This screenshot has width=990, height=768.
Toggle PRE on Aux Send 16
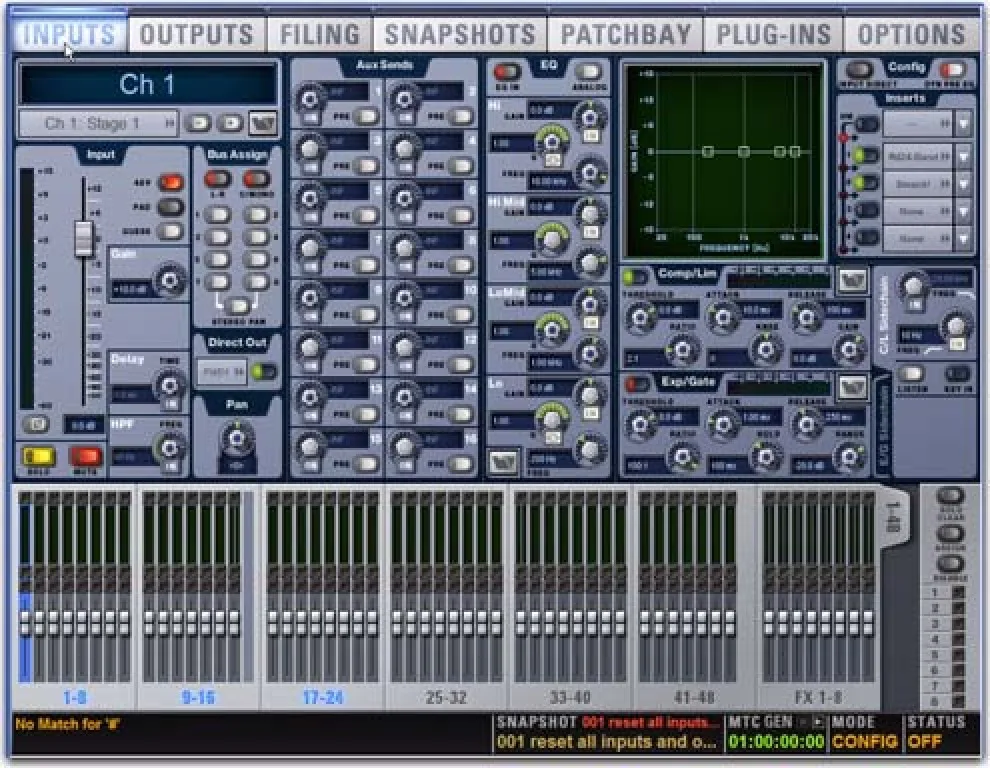[462, 464]
